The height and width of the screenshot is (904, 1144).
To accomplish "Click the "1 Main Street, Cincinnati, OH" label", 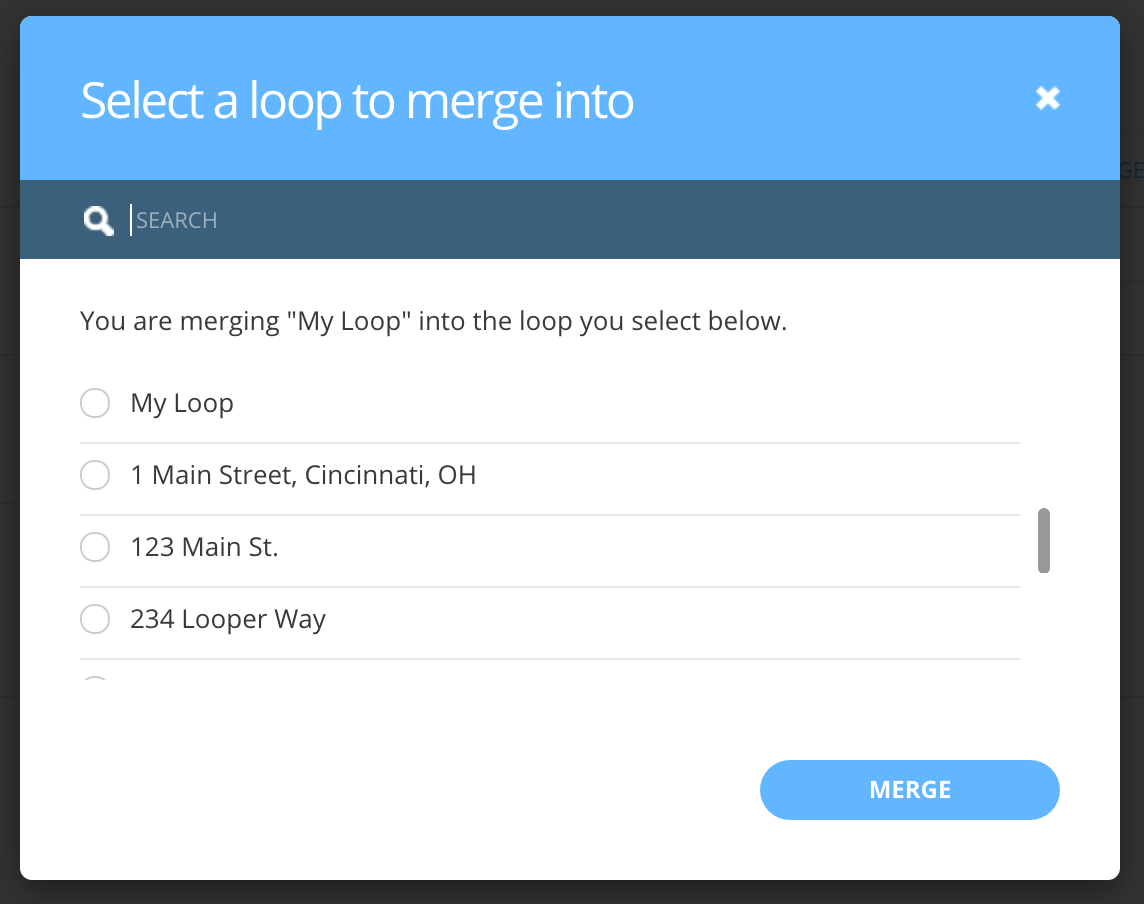I will (x=303, y=475).
